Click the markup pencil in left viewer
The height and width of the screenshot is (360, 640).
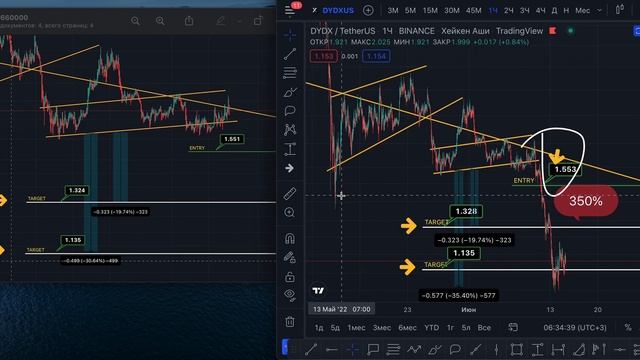(220, 21)
